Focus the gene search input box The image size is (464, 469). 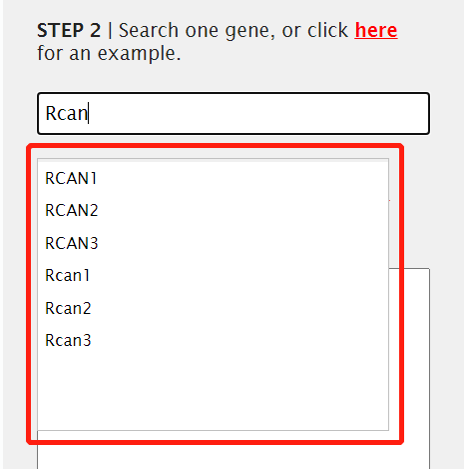(x=233, y=114)
